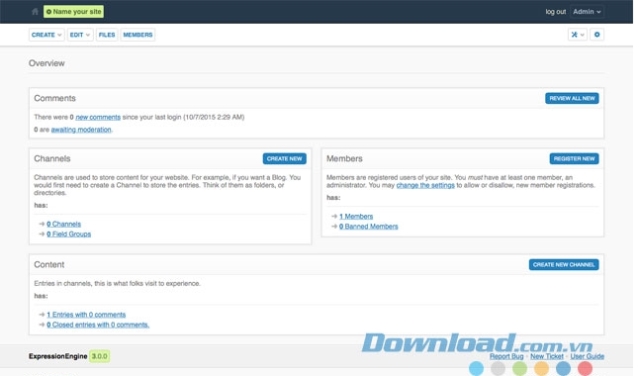This screenshot has height=376, width=639.
Task: Open the User Guide footer link
Action: 587,356
